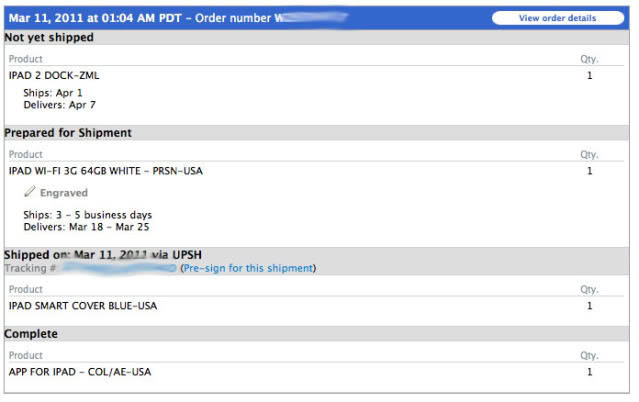
Task: Click the engraved pencil icon
Action: [x=30, y=192]
